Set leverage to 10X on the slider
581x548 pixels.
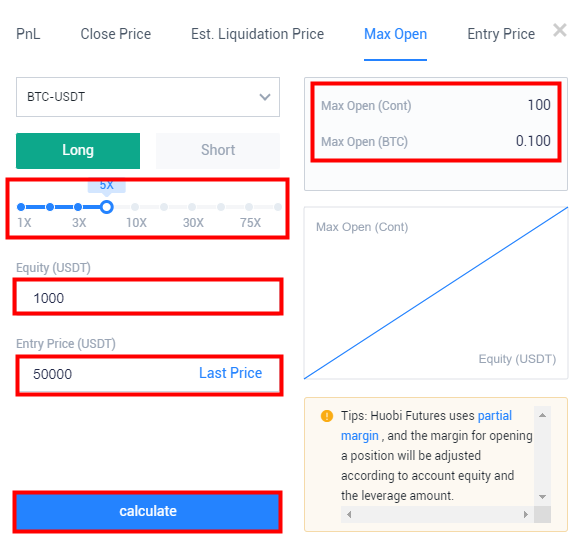[x=135, y=207]
